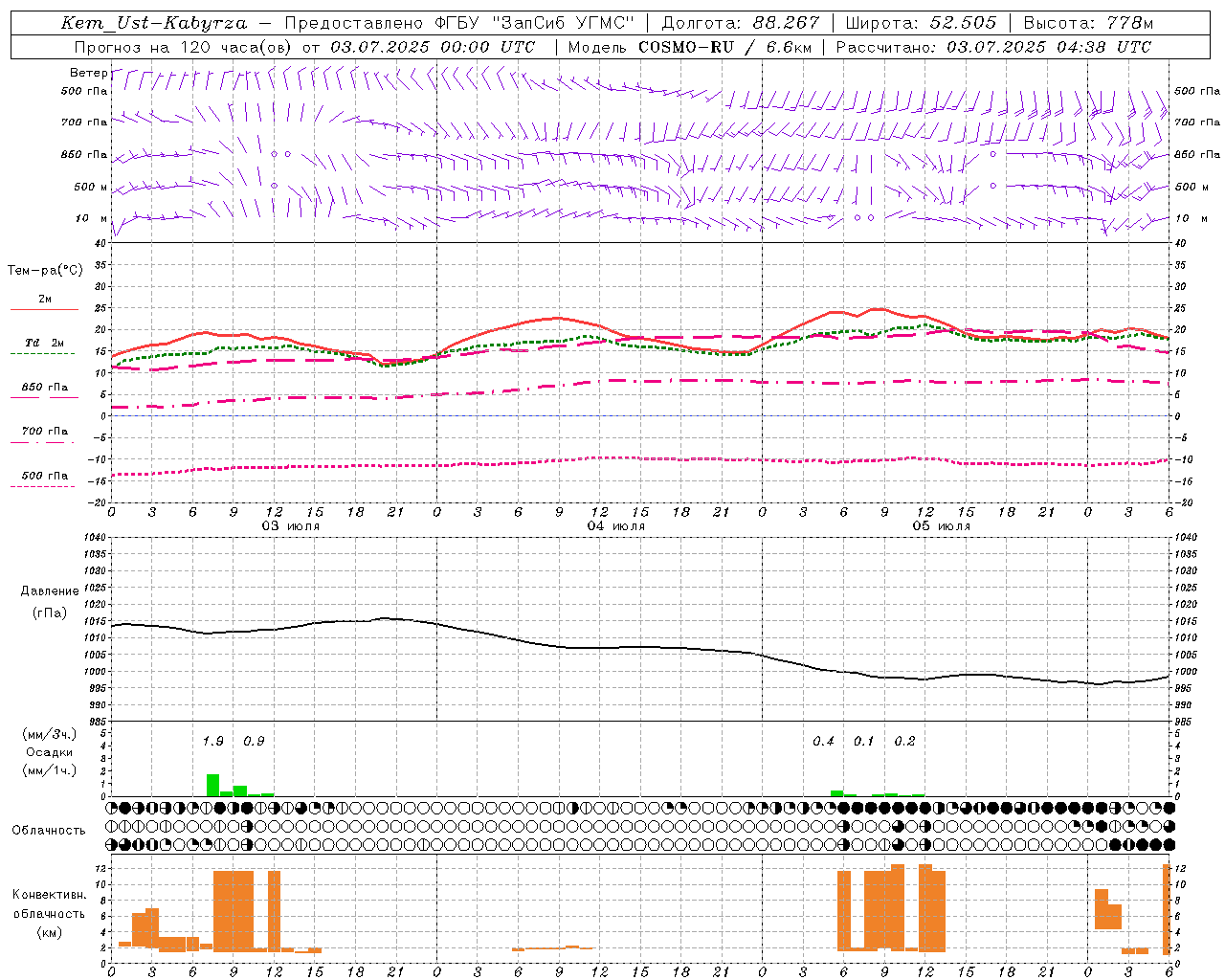Screen dimensions: 1225x980
Task: Click the 1.9 precipitation amount
Action: click(x=213, y=742)
